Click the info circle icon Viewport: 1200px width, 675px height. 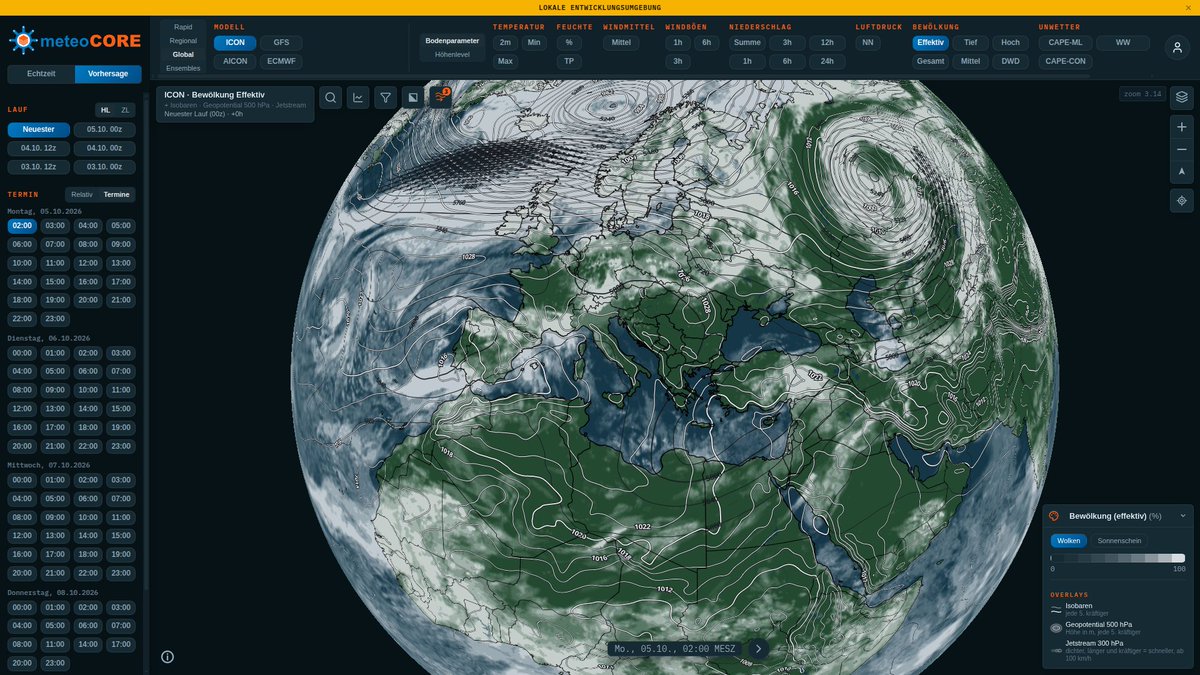tap(167, 657)
